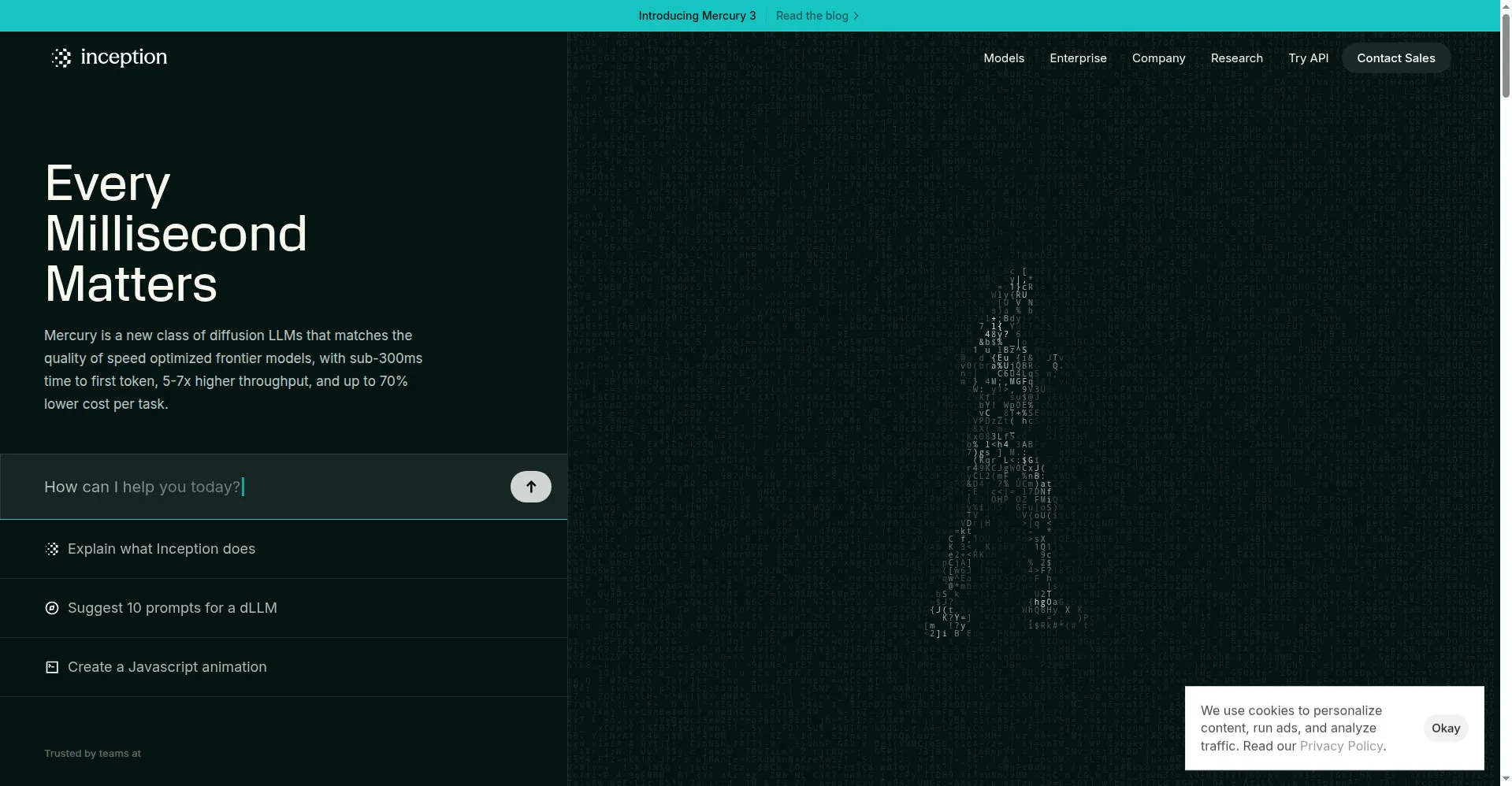Open the Models menu
The width and height of the screenshot is (1512, 786).
point(1004,58)
